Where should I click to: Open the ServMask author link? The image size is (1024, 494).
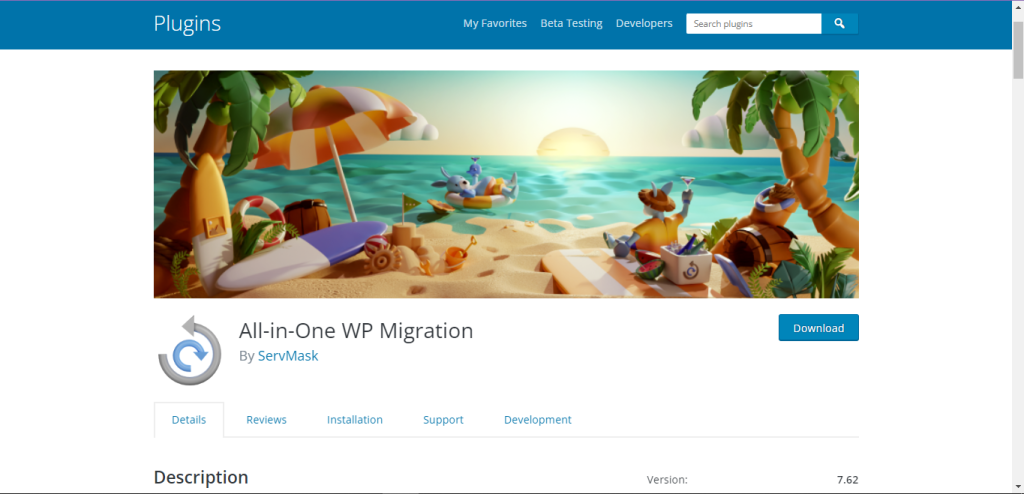288,356
